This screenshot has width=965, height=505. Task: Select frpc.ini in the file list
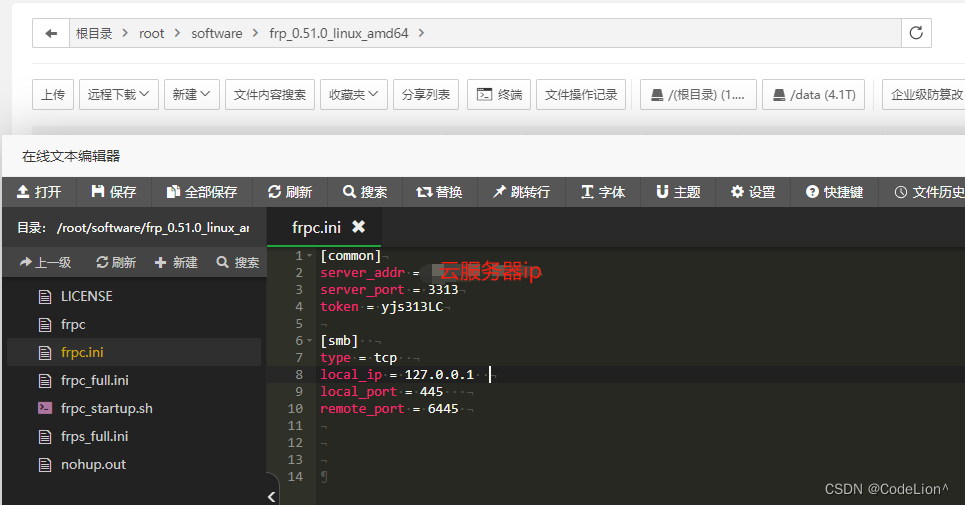tap(134, 352)
